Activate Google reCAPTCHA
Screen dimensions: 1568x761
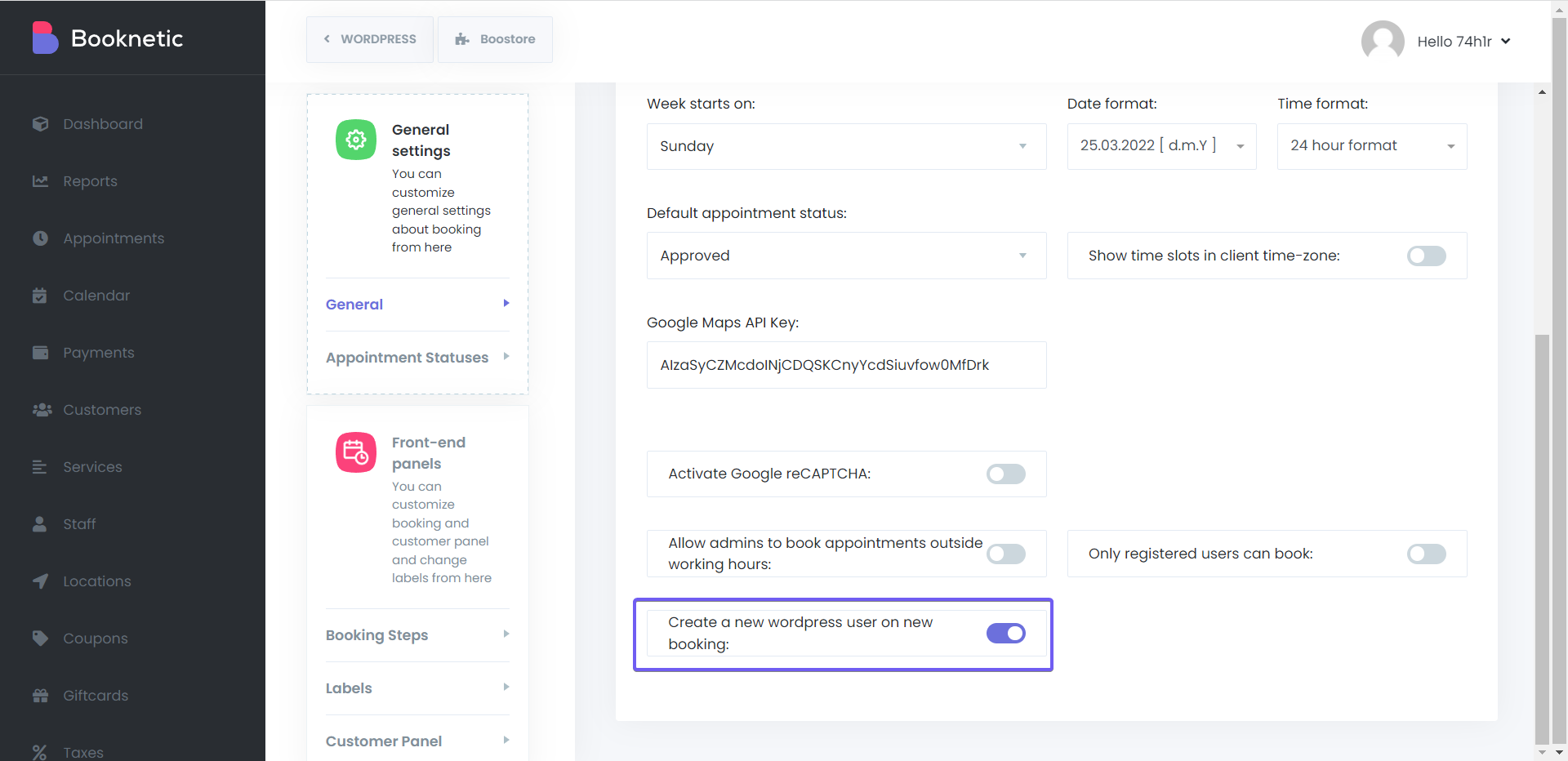[x=1005, y=474]
